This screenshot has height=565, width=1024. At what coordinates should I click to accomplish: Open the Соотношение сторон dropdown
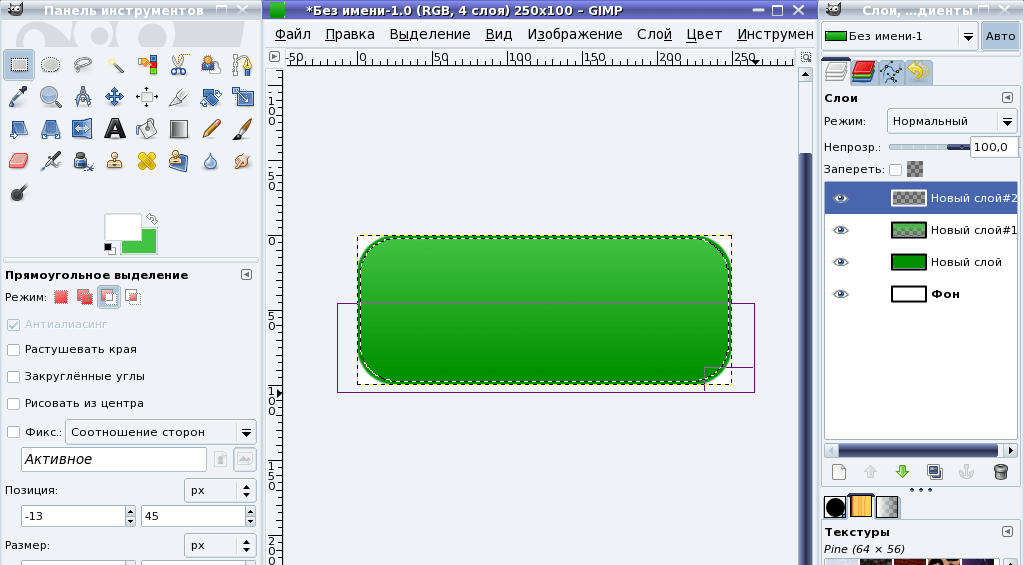coord(161,432)
